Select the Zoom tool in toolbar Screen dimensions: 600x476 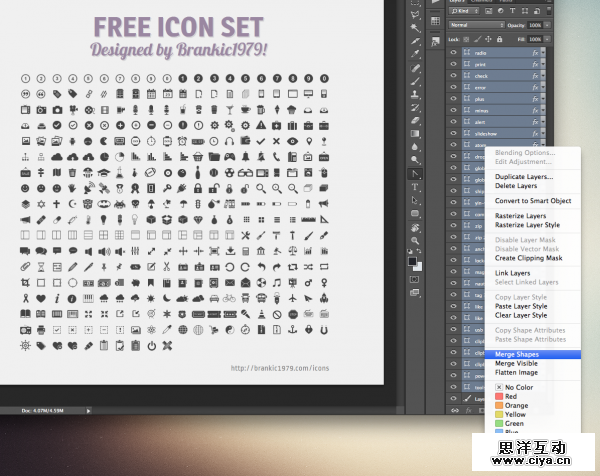[415, 241]
